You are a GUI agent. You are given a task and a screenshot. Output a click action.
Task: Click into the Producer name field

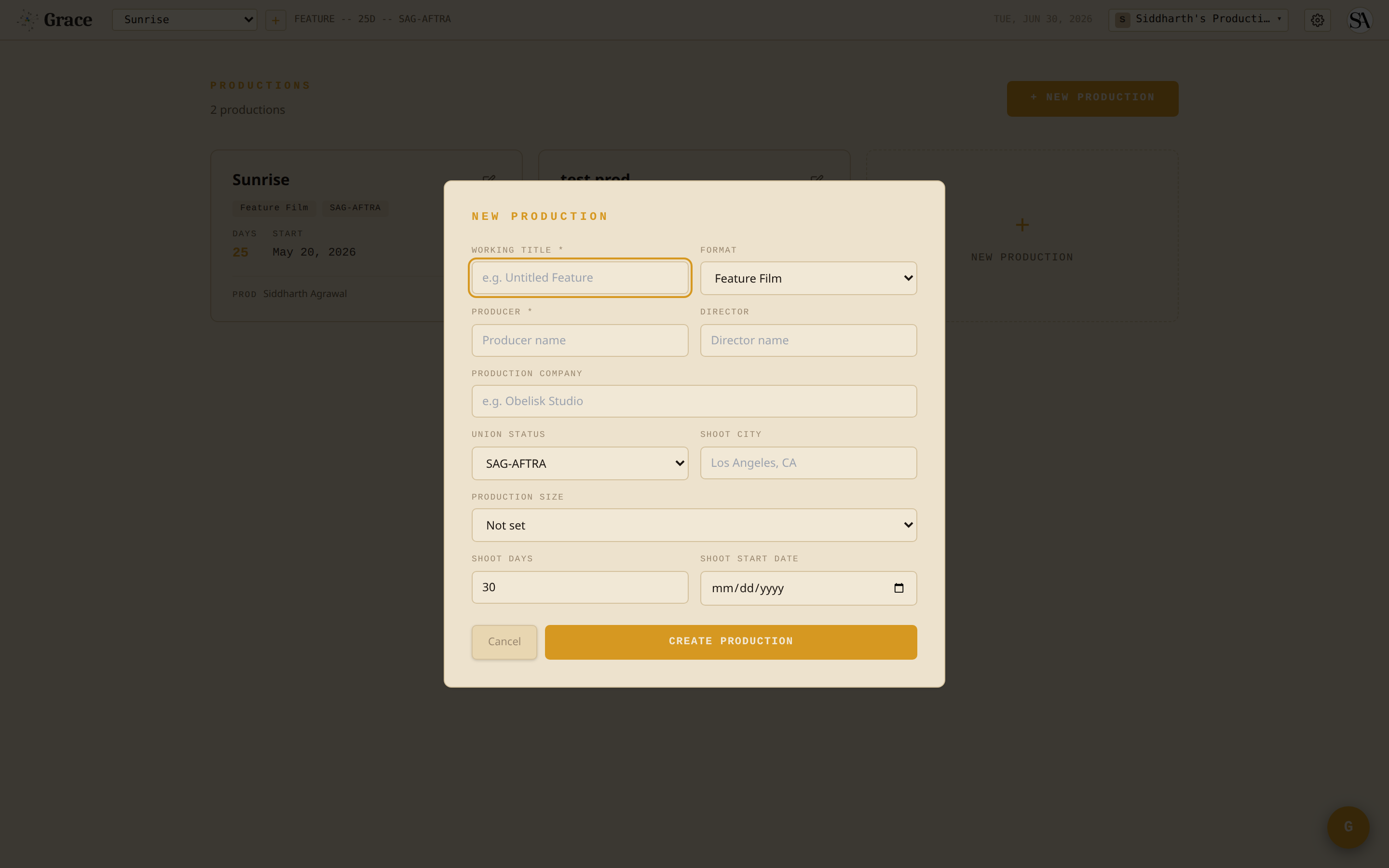point(580,340)
